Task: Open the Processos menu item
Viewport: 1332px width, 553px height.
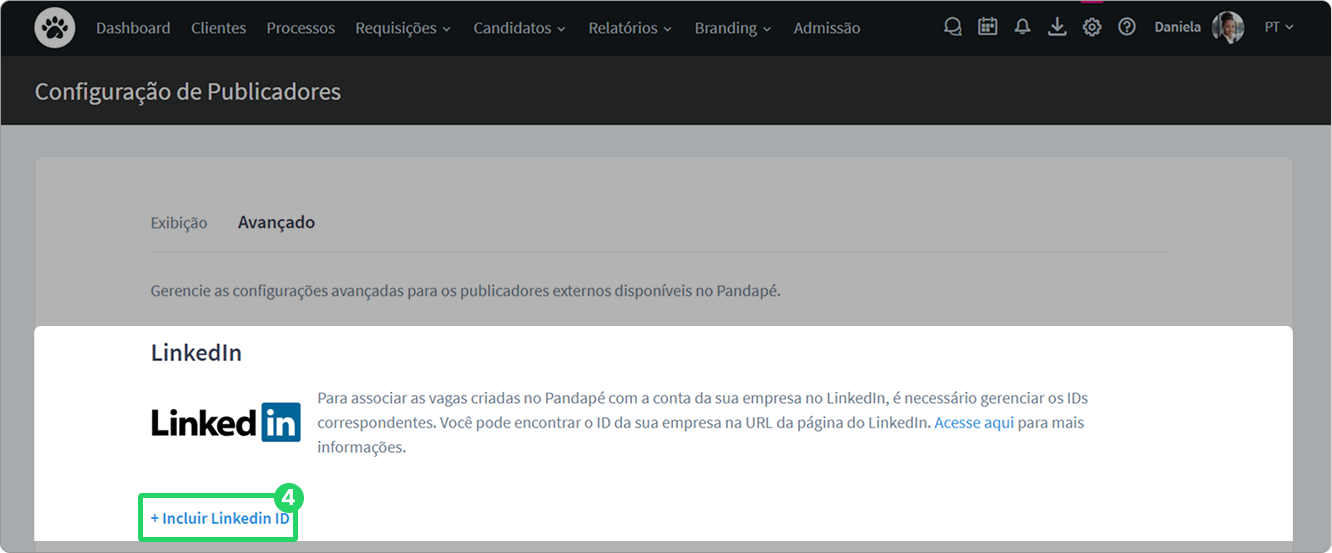Action: (301, 28)
